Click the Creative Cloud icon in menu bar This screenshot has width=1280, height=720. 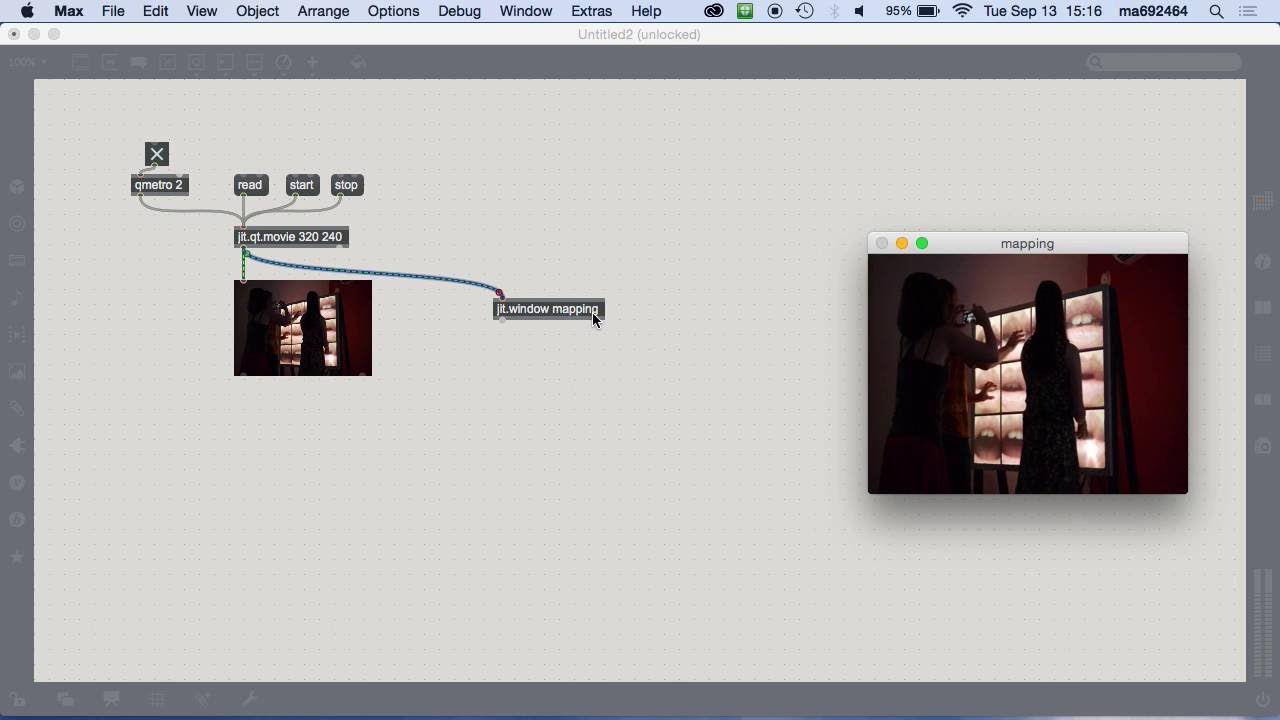(714, 11)
